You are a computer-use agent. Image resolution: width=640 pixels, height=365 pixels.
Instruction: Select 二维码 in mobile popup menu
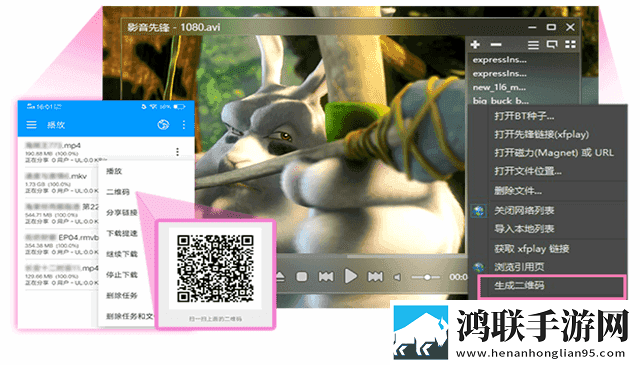(118, 191)
